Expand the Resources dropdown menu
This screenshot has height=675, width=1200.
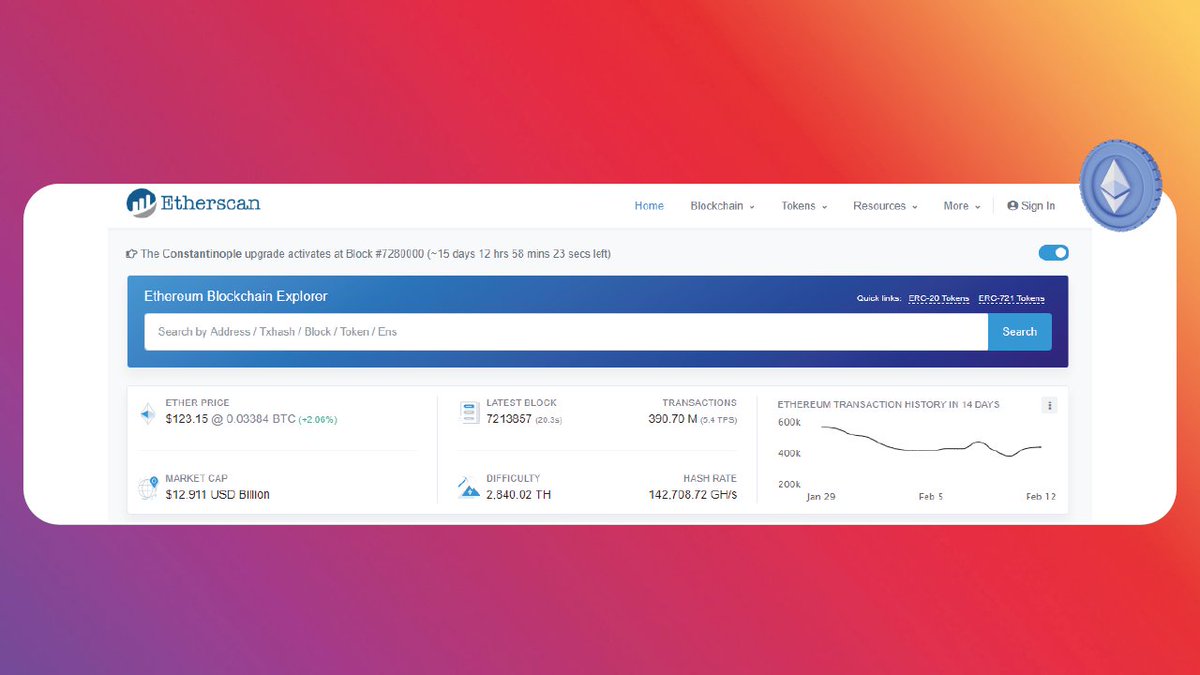[885, 206]
